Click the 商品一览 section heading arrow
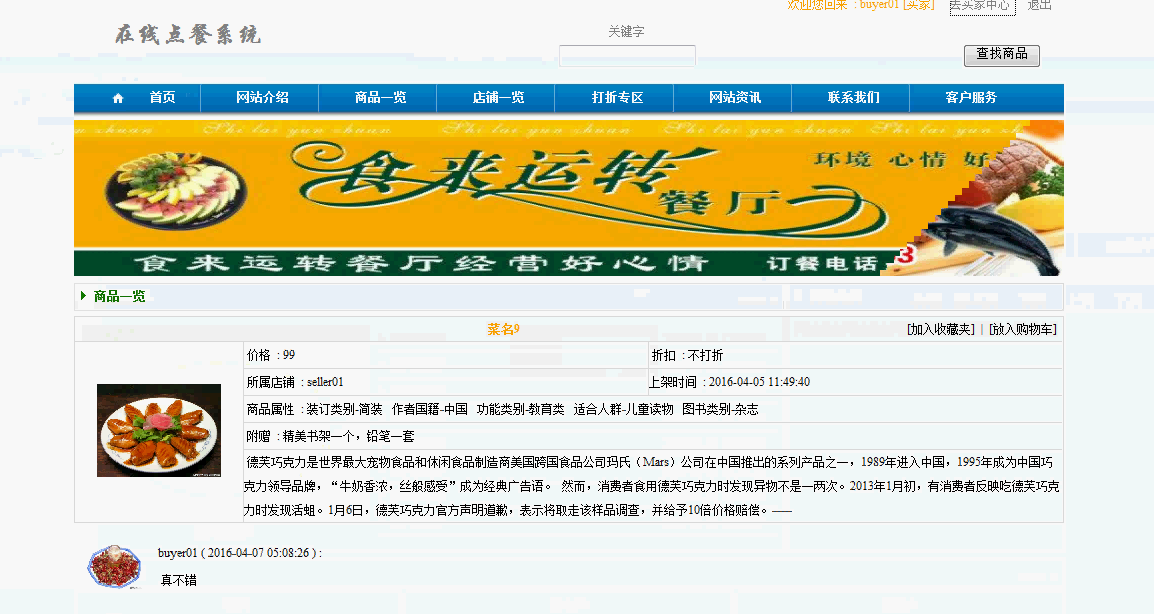 point(83,295)
